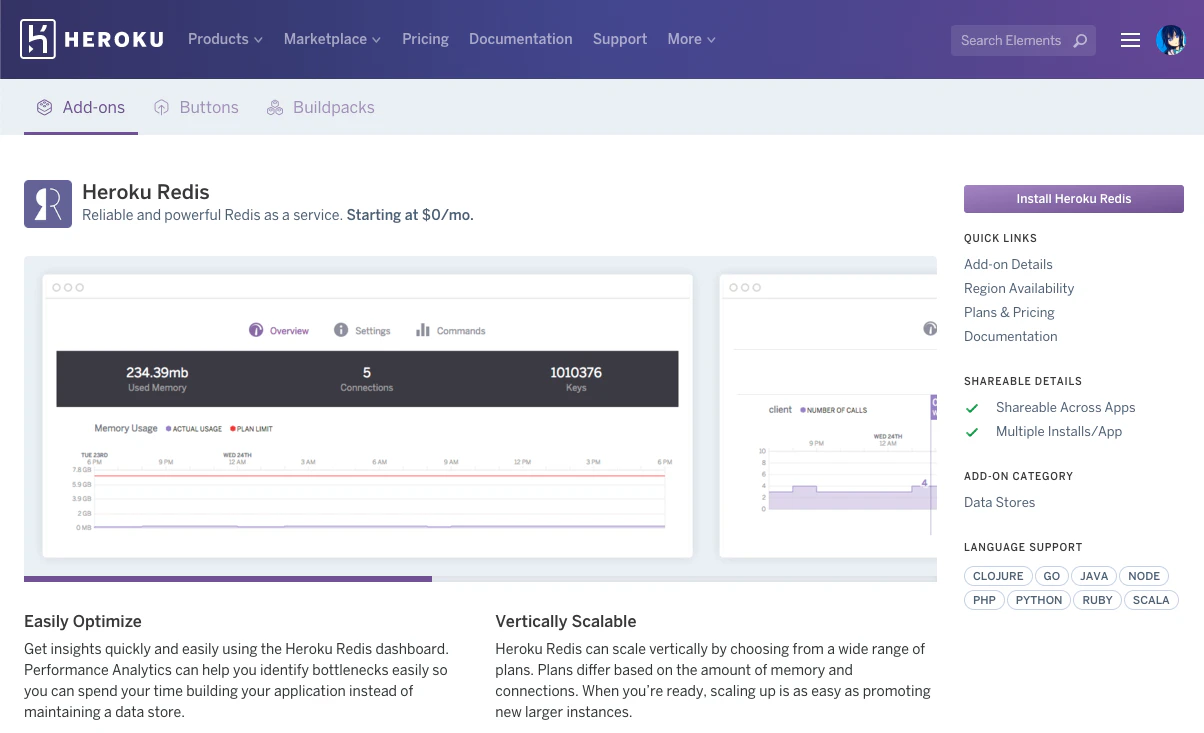Expand the Marketplace dropdown

[332, 39]
